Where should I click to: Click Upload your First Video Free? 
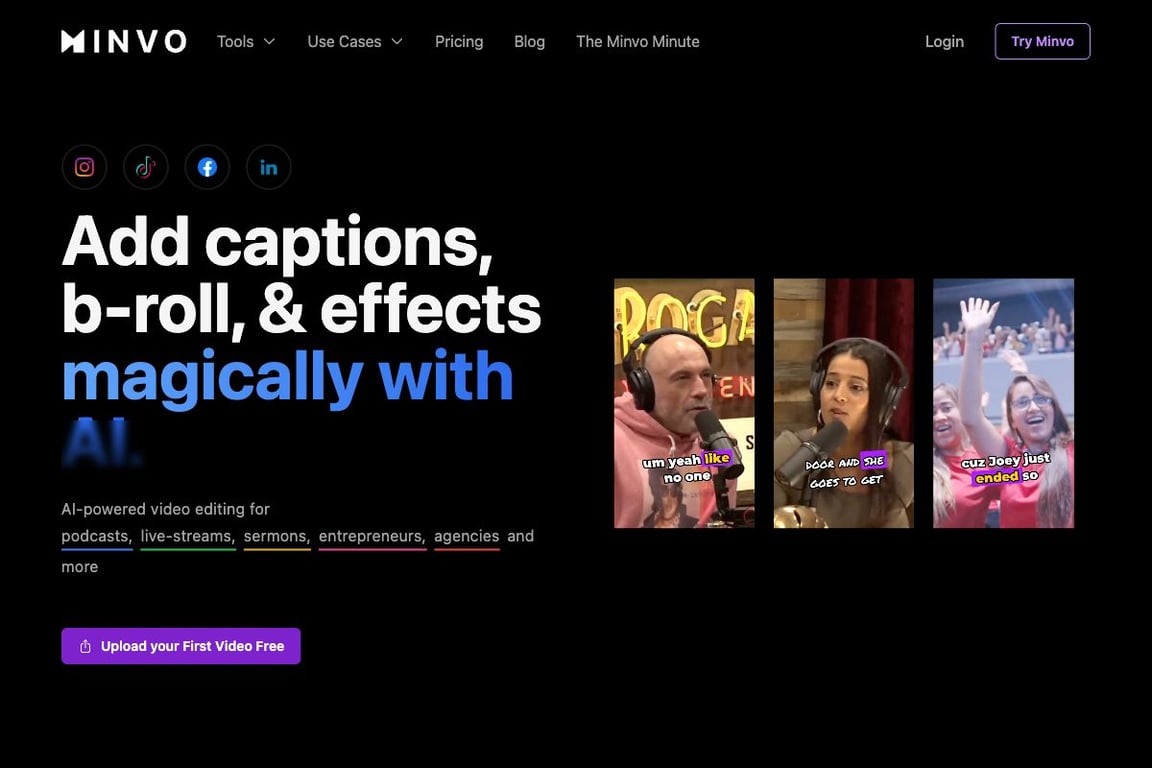181,646
